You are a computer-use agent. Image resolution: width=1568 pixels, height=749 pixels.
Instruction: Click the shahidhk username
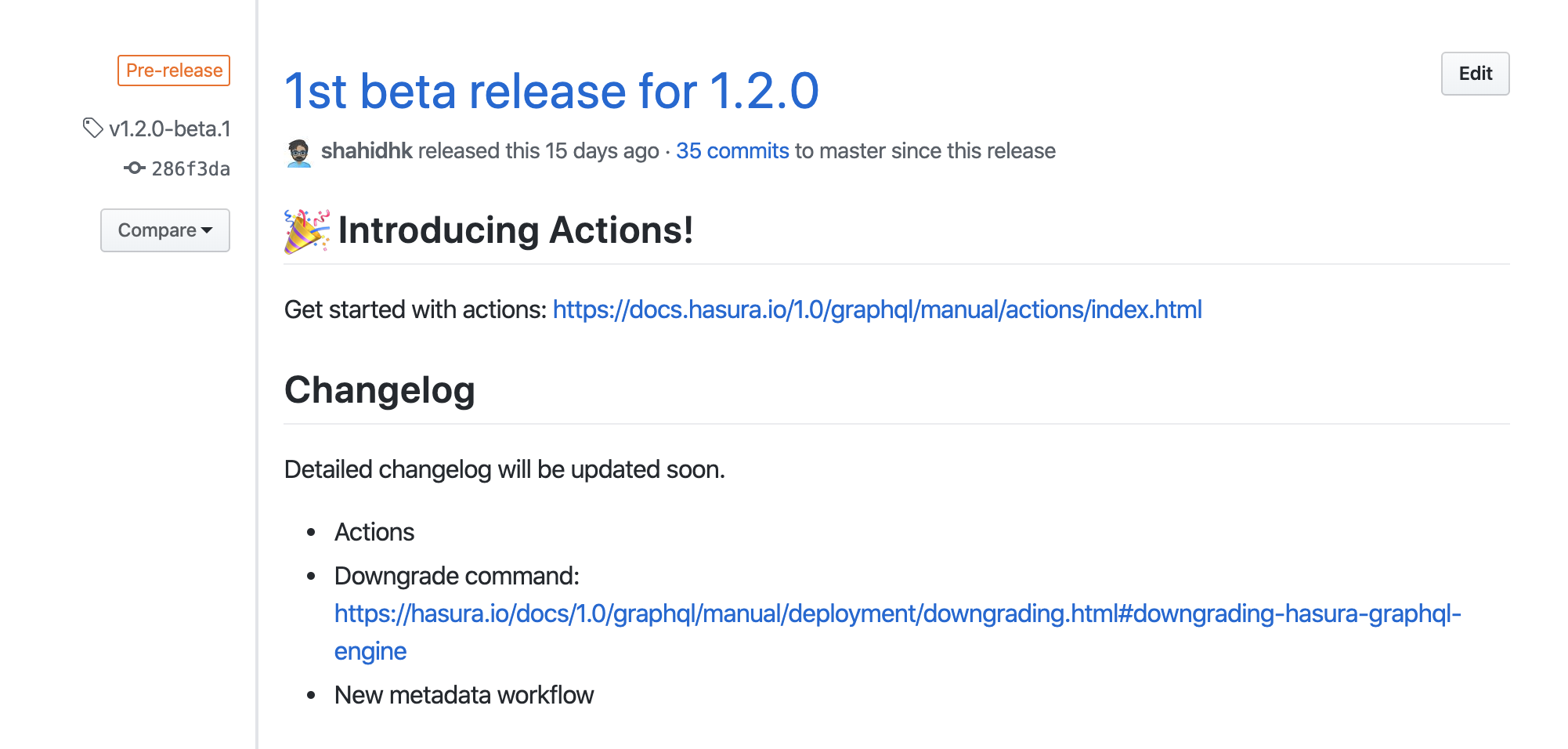367,151
